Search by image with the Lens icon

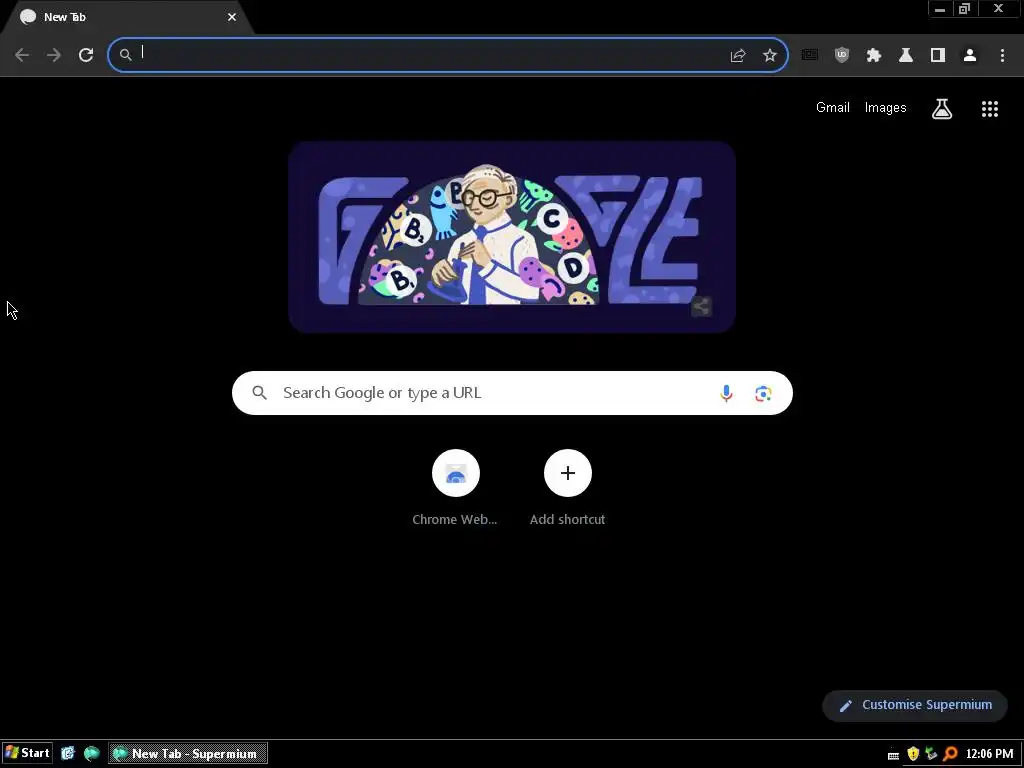pyautogui.click(x=763, y=393)
